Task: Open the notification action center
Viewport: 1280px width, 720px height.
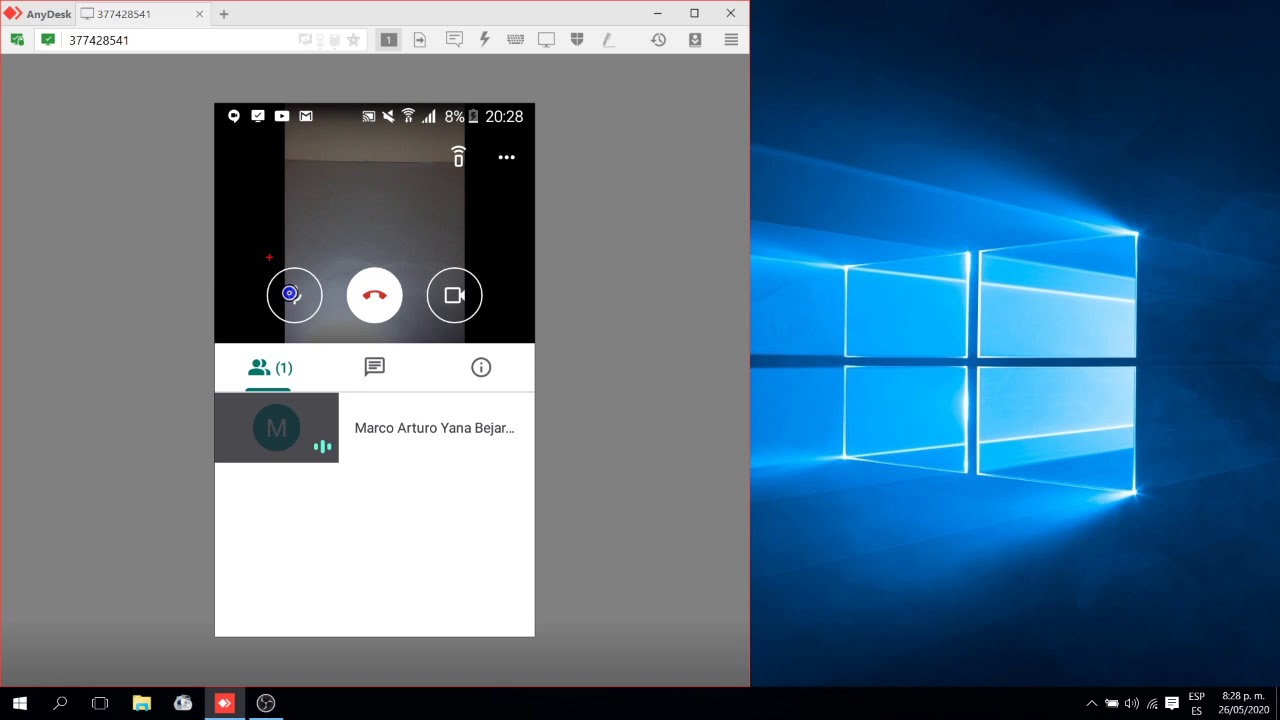Action: [x=1172, y=703]
